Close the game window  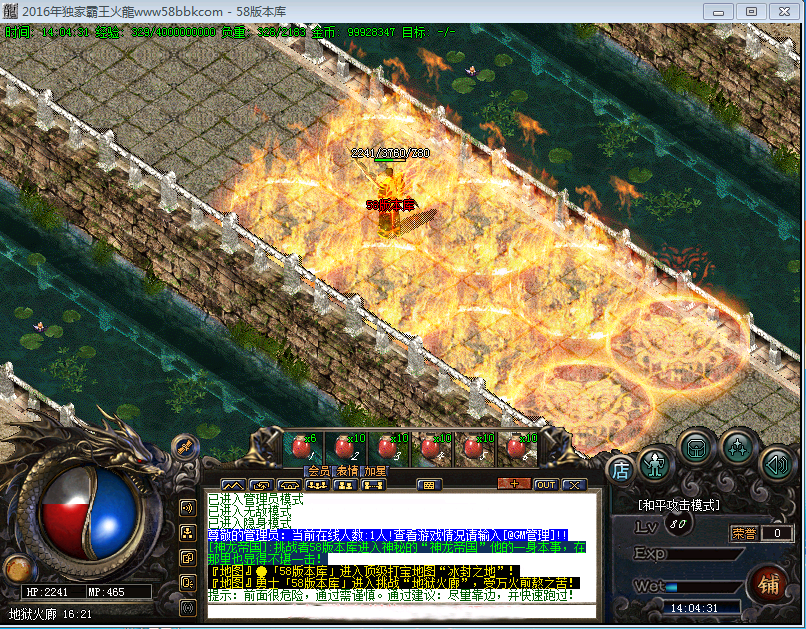pyautogui.click(x=784, y=11)
